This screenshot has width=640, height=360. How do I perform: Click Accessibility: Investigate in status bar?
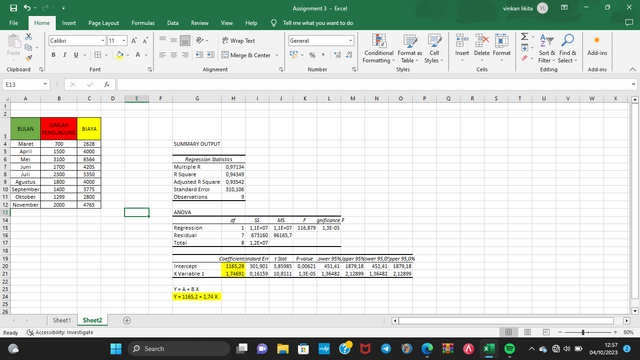coord(60,332)
